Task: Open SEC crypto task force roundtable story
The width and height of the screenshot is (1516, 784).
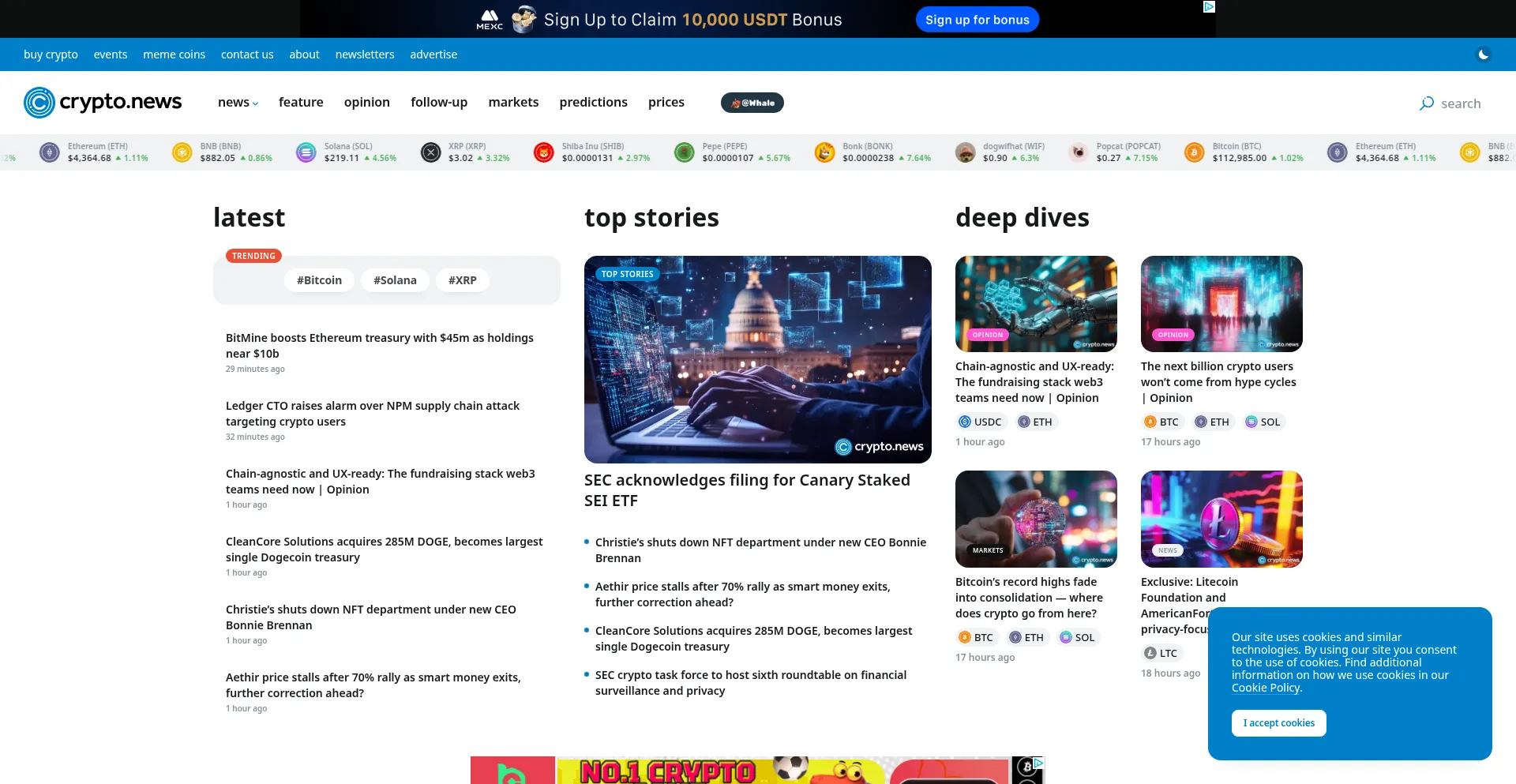Action: 751,683
